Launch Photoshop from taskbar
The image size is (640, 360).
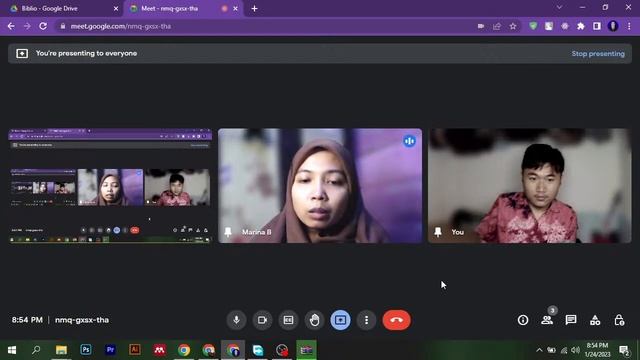click(x=86, y=350)
